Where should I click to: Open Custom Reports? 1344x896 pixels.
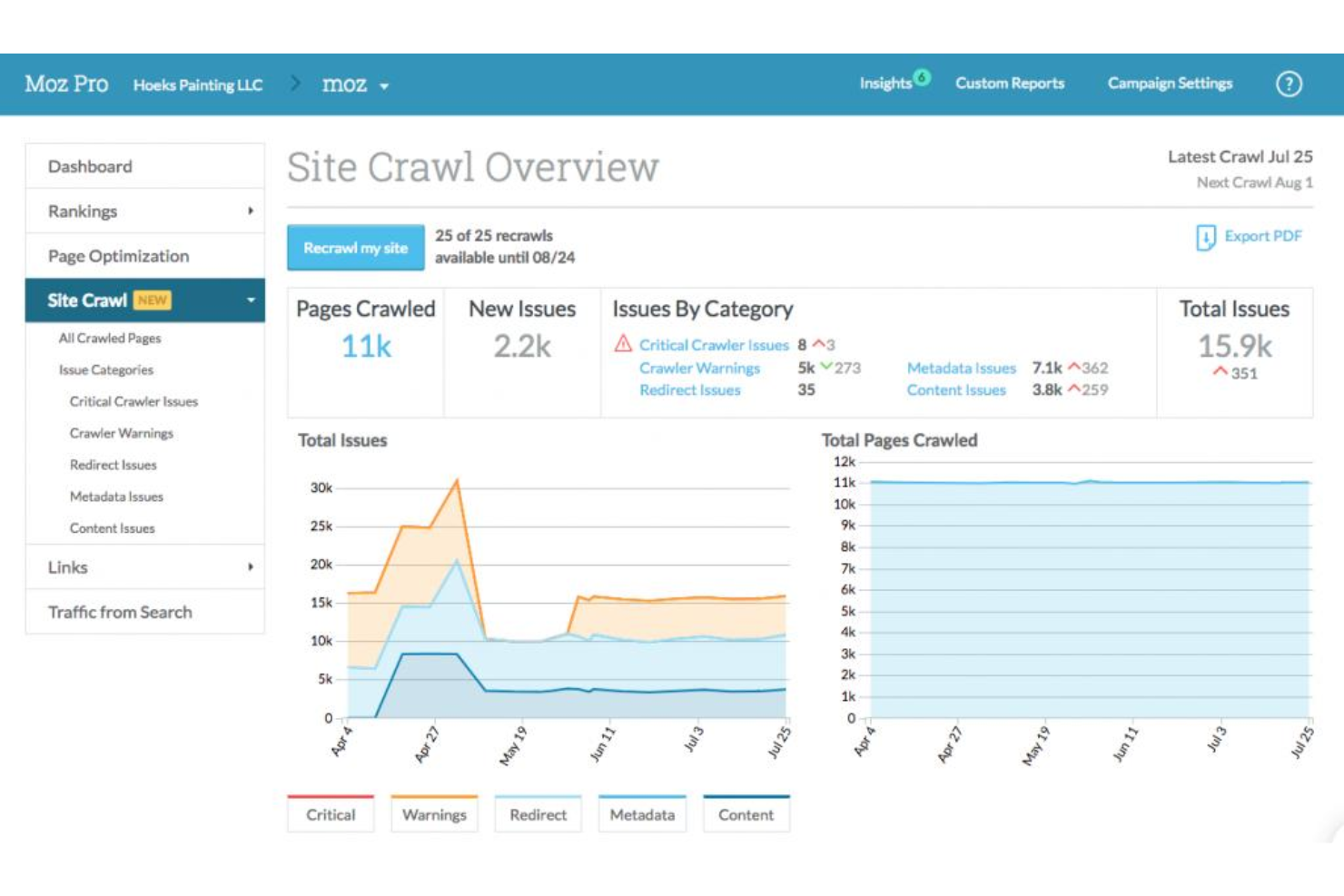(1010, 84)
